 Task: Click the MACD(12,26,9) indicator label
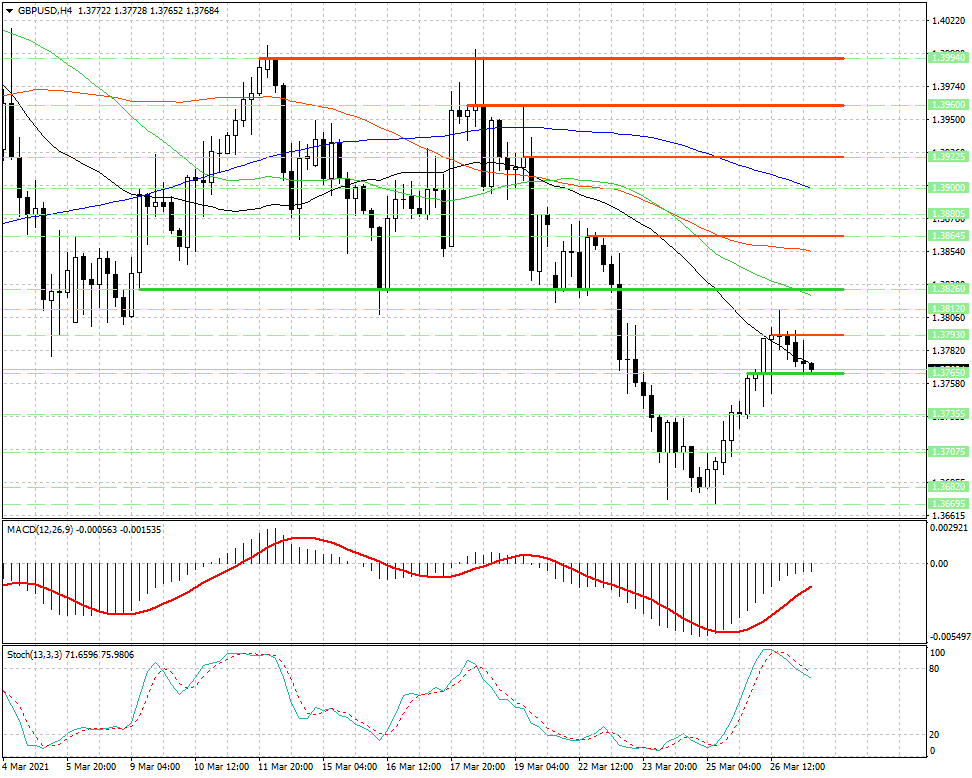[x=40, y=529]
